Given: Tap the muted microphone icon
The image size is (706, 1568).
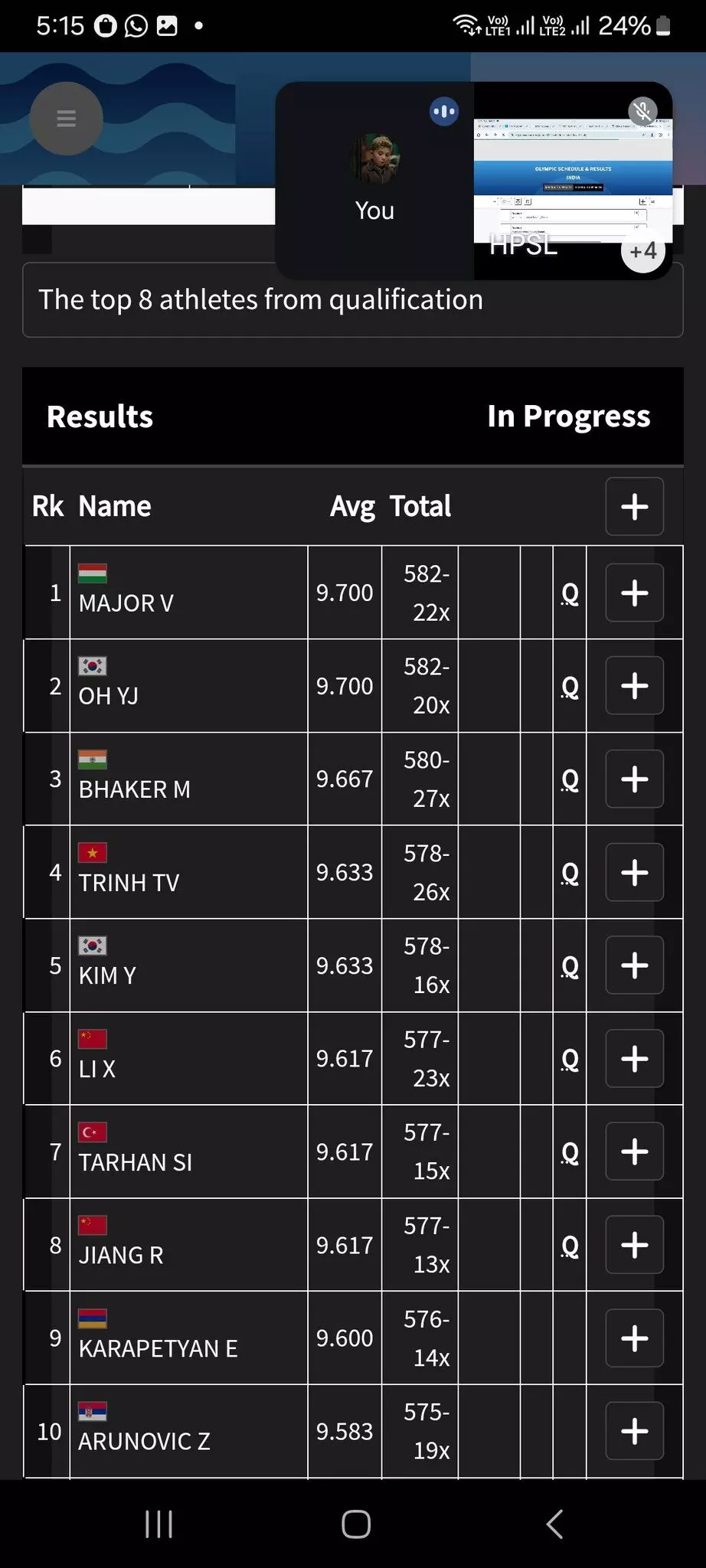Looking at the screenshot, I should click(x=642, y=112).
